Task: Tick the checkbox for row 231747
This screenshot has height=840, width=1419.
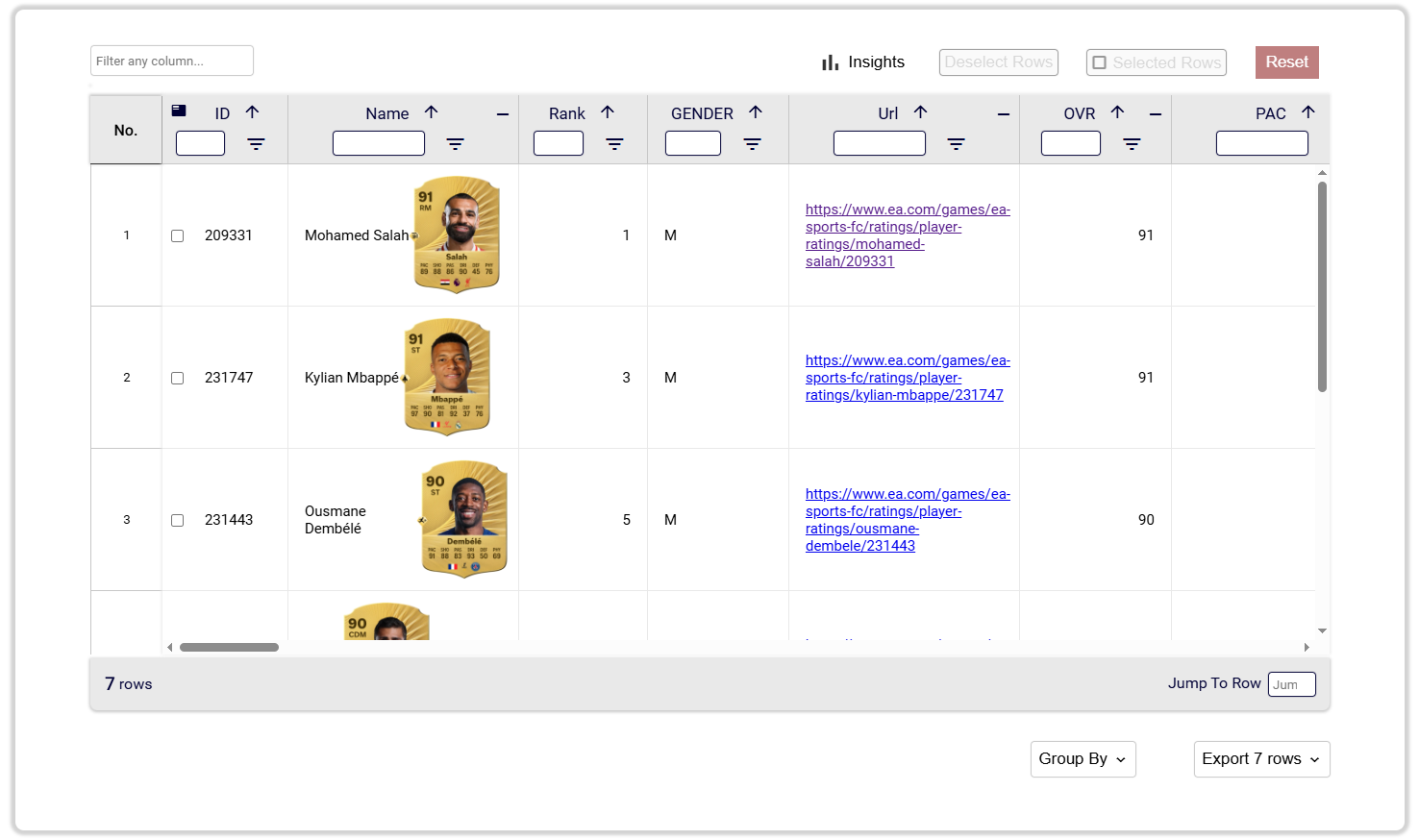Action: click(178, 378)
